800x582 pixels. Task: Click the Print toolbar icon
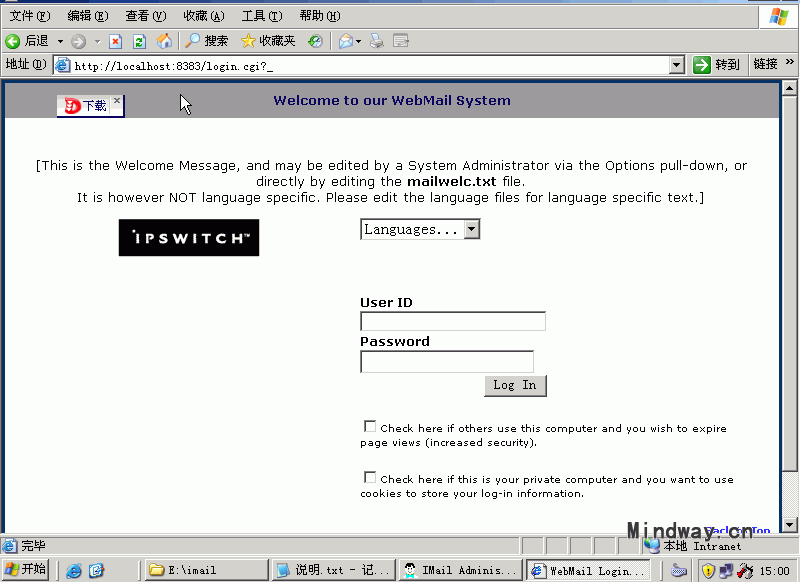pos(377,41)
